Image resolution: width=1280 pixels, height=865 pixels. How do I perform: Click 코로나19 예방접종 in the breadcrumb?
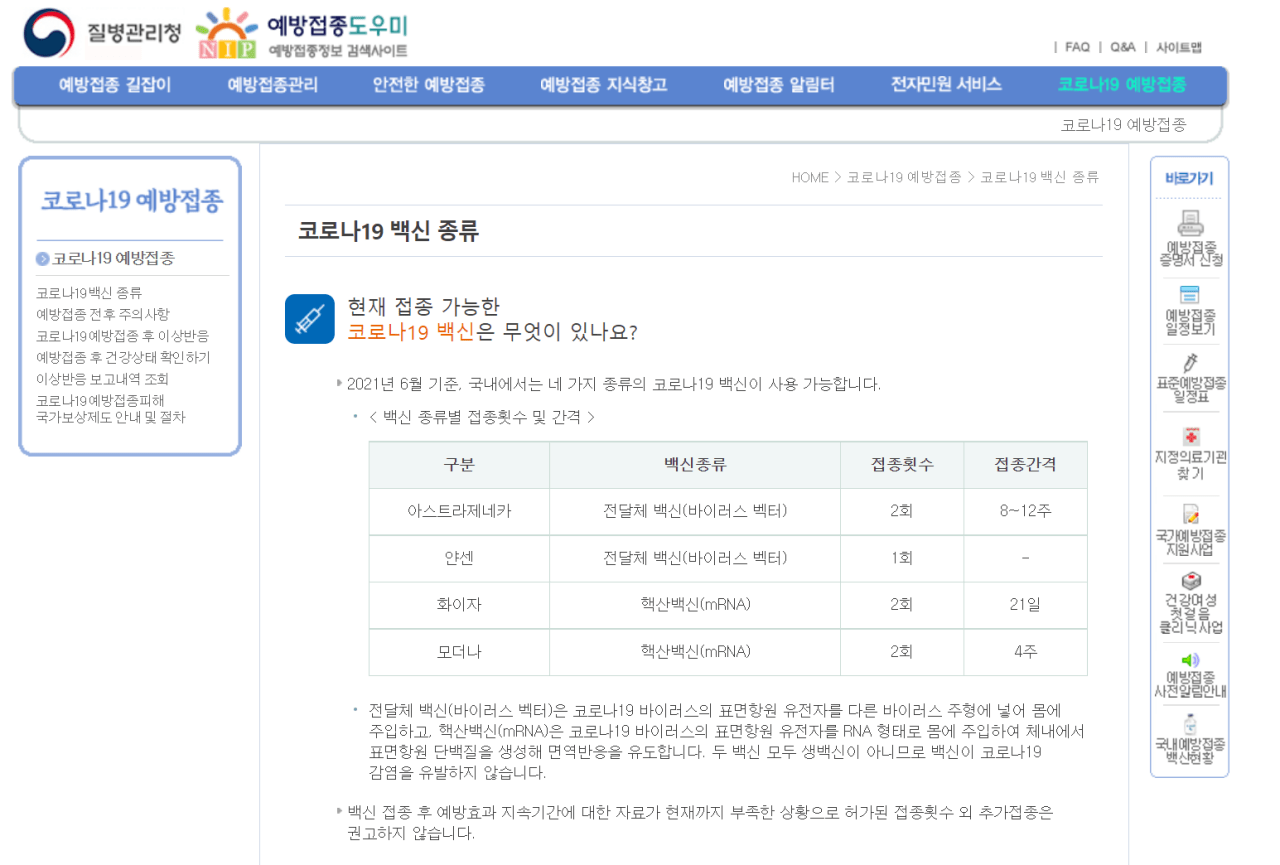pyautogui.click(x=904, y=177)
